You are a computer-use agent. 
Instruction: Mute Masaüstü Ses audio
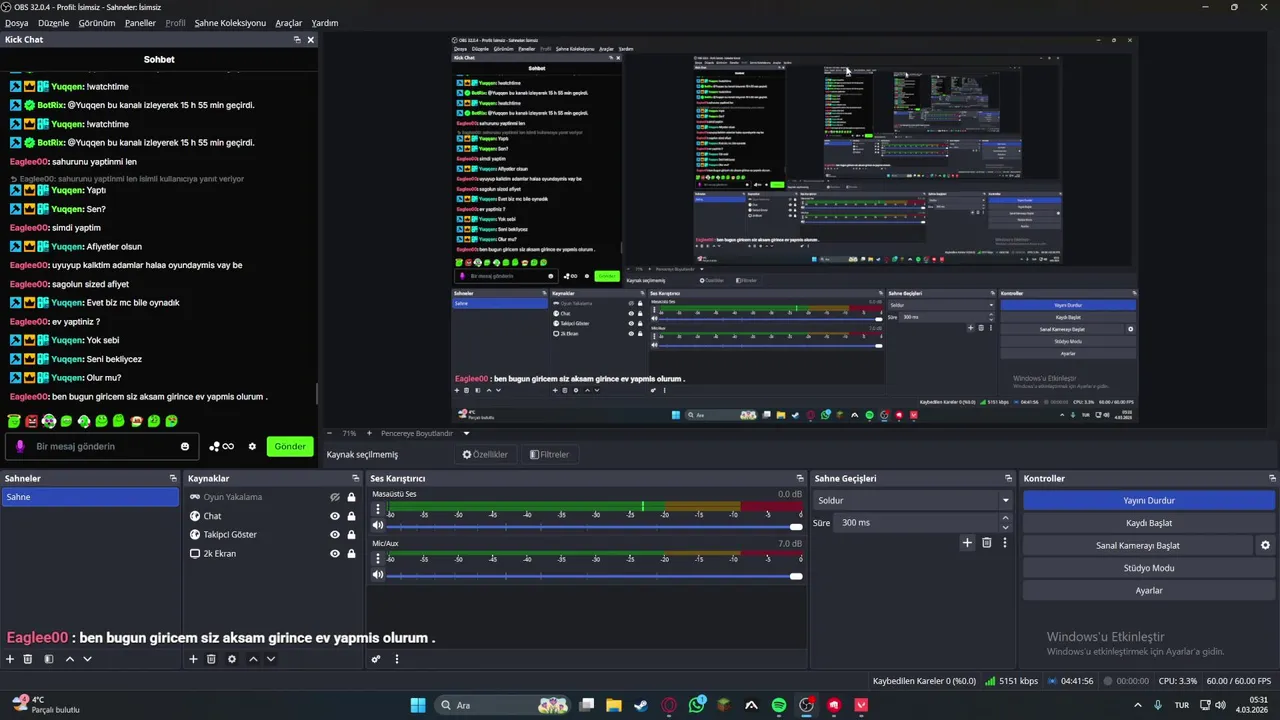click(x=378, y=526)
